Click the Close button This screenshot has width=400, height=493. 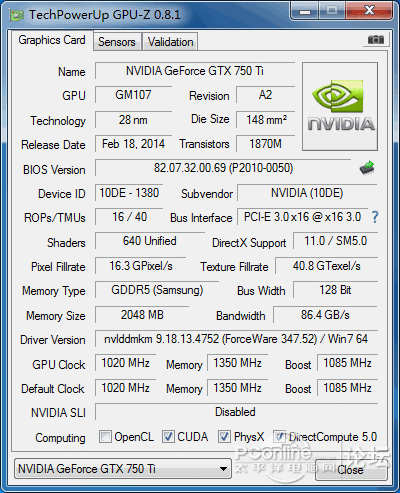pos(351,470)
